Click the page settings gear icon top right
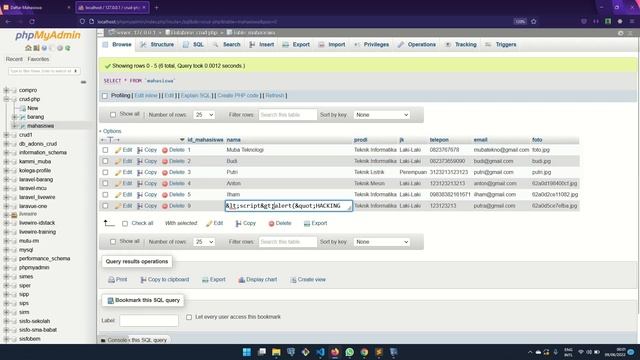The height and width of the screenshot is (360, 640). tap(620, 33)
